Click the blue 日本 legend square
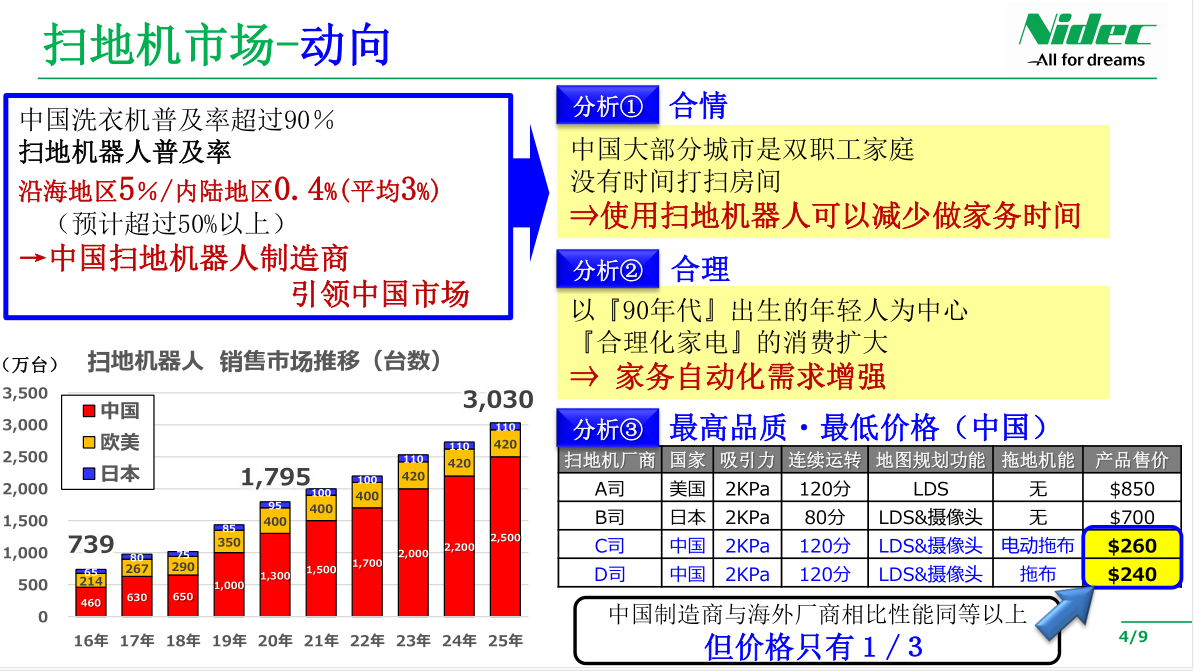This screenshot has height=671, width=1194. [x=88, y=473]
